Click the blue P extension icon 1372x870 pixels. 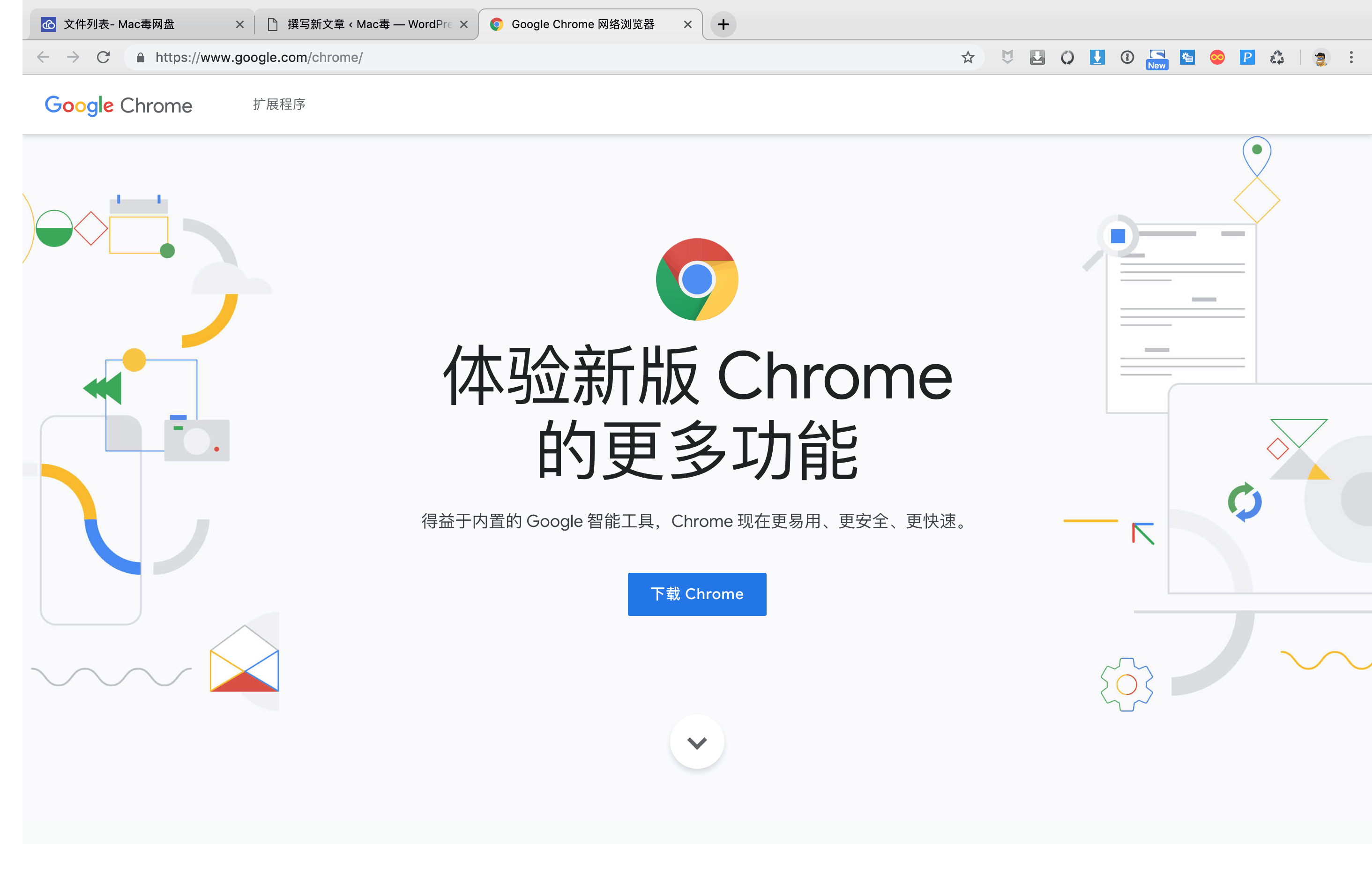click(x=1246, y=57)
